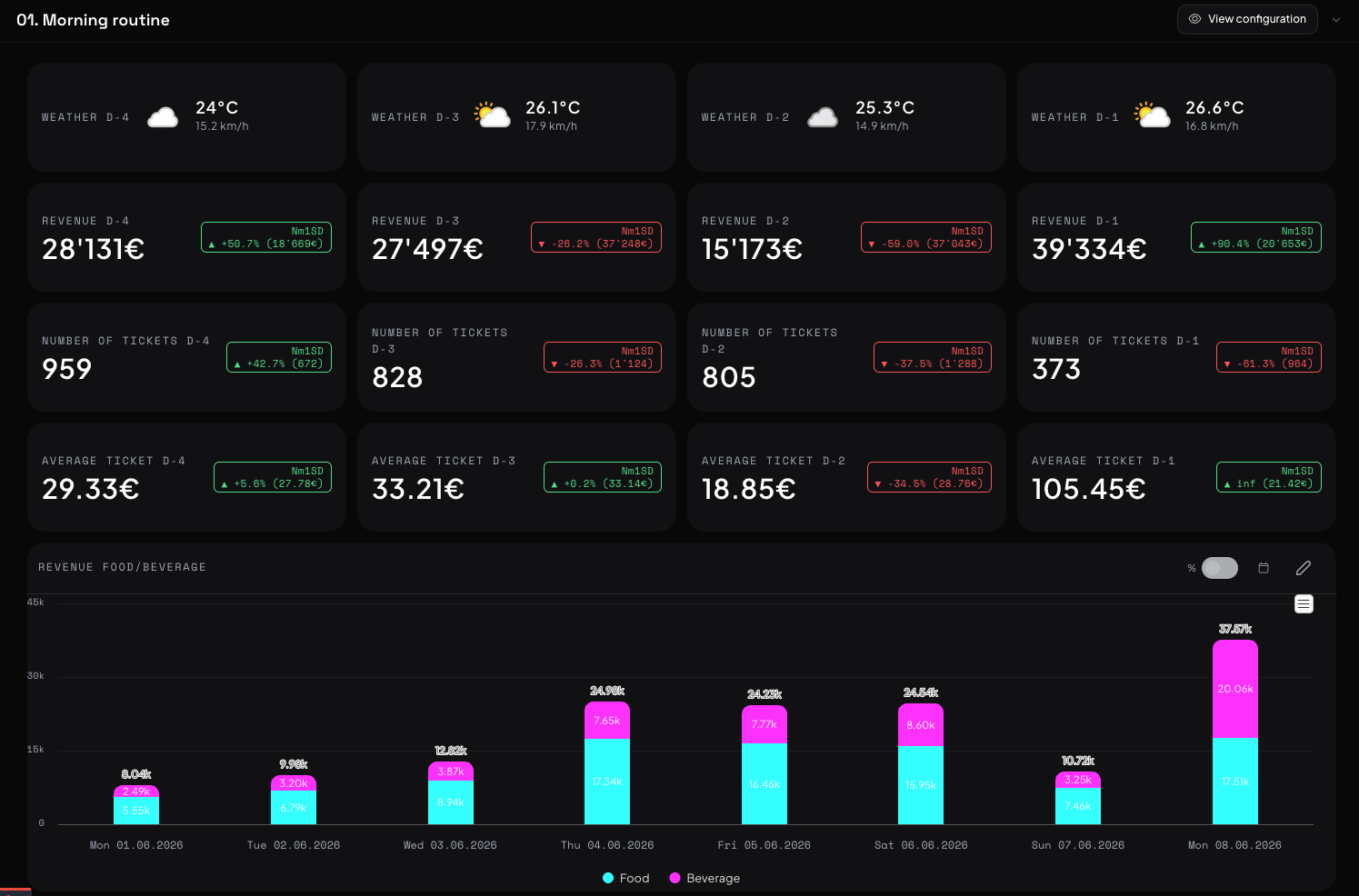Click the Average Ticket D-4 +5.6% badge
Image resolution: width=1359 pixels, height=896 pixels.
273,477
